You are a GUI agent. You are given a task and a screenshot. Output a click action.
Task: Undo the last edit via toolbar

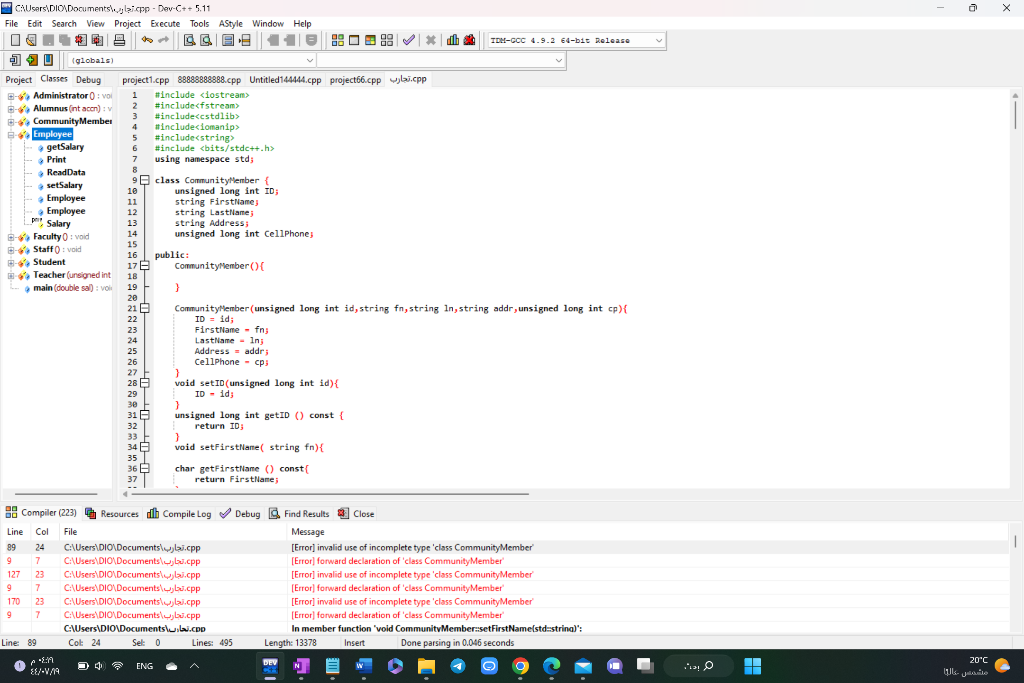(x=147, y=40)
